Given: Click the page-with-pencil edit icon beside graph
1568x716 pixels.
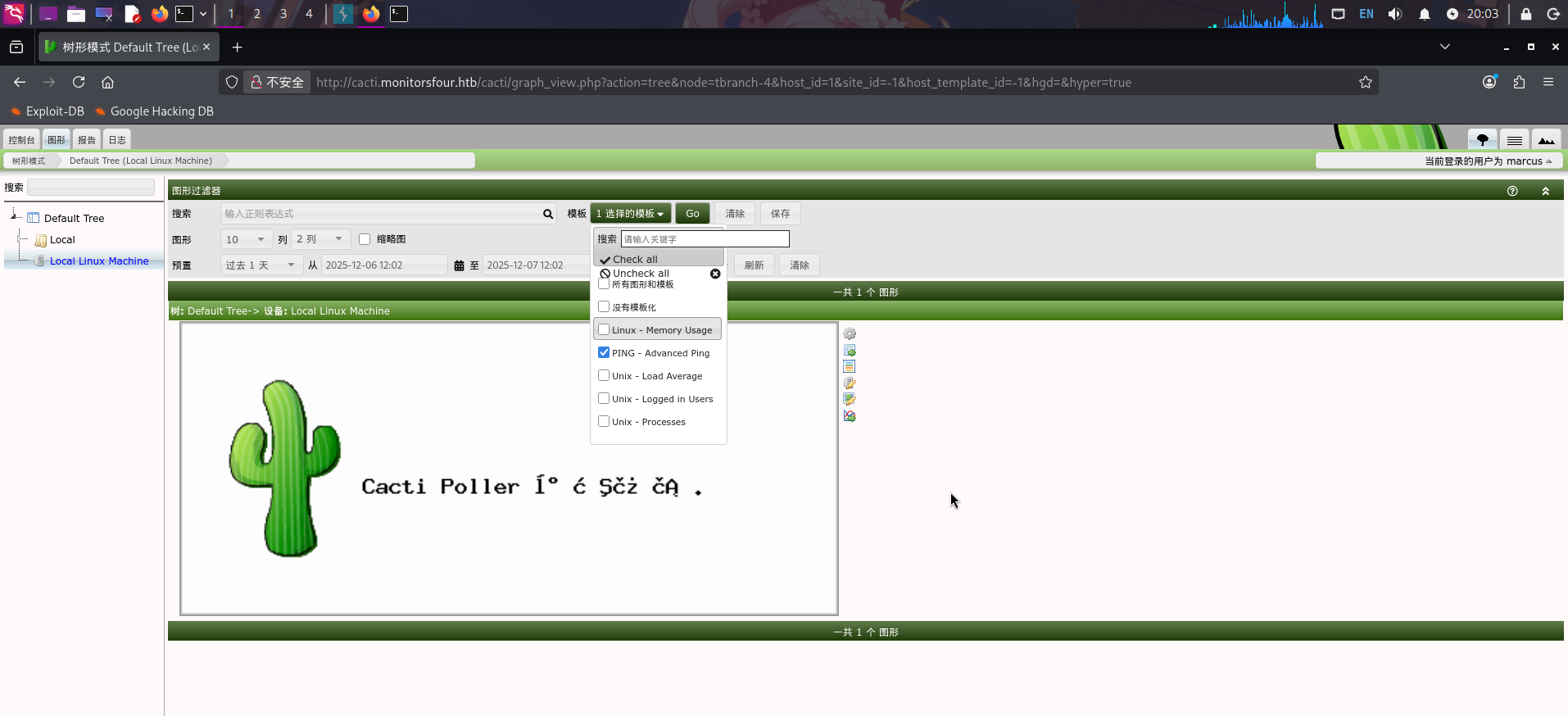Looking at the screenshot, I should [x=850, y=383].
